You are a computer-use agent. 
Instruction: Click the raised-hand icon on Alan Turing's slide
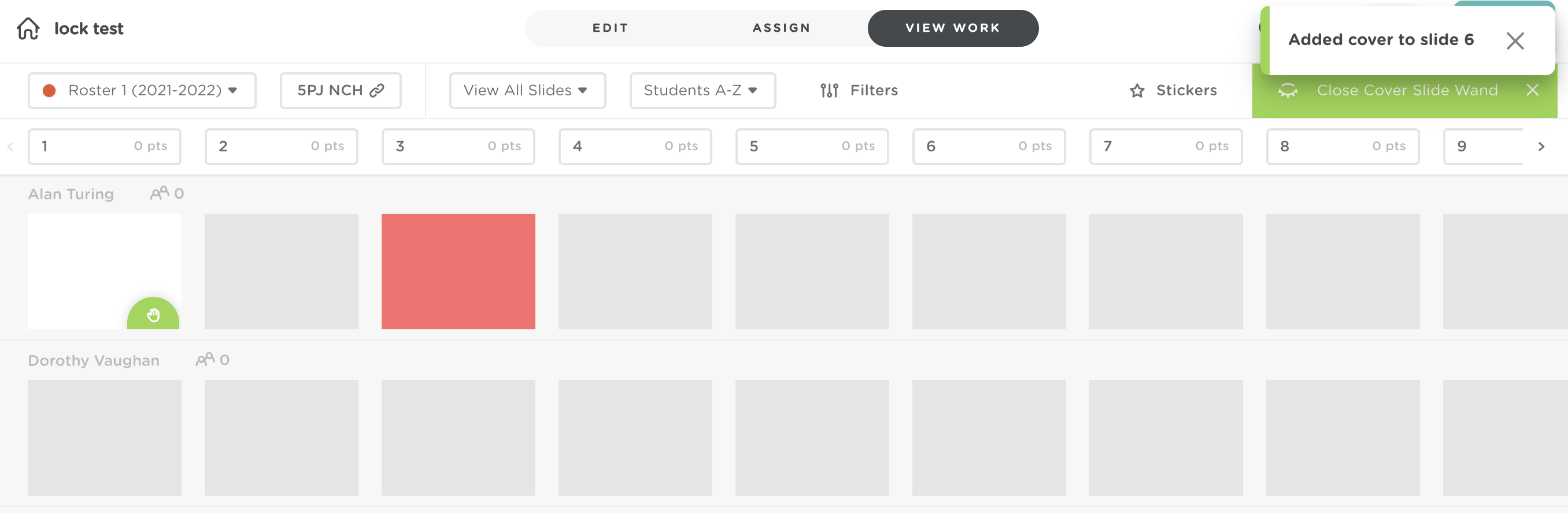click(x=153, y=315)
